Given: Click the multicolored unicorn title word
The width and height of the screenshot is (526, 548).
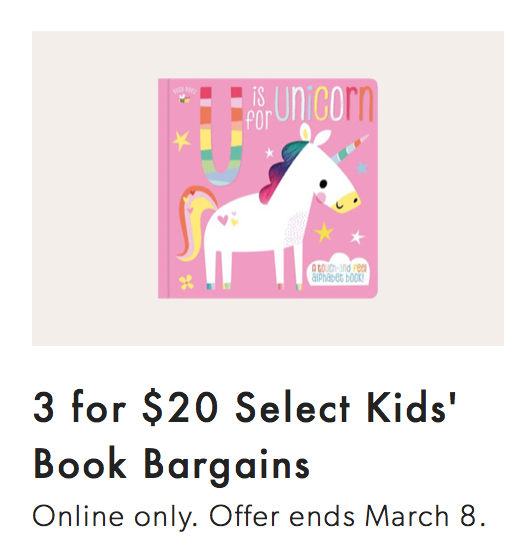Looking at the screenshot, I should click(324, 104).
